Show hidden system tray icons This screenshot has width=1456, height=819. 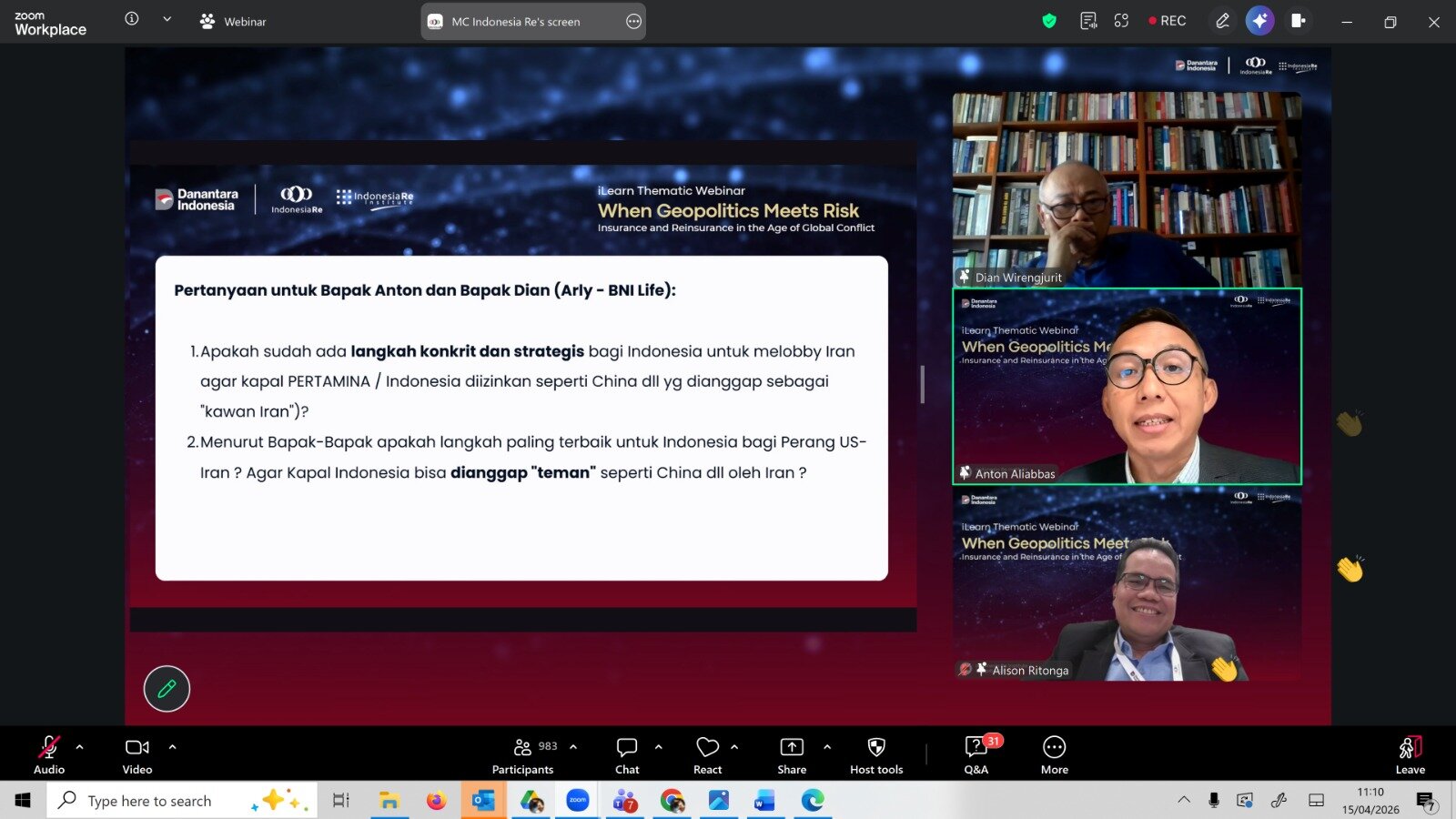click(1184, 800)
